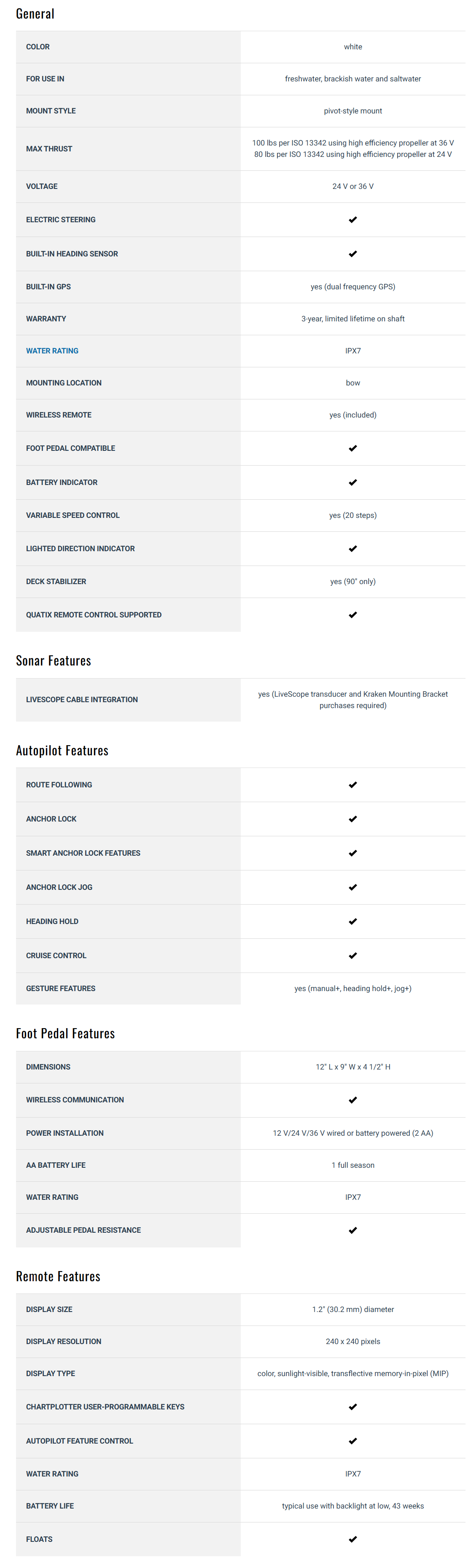
Task: Click the Battery Indicator checkmark icon
Action: click(x=353, y=483)
